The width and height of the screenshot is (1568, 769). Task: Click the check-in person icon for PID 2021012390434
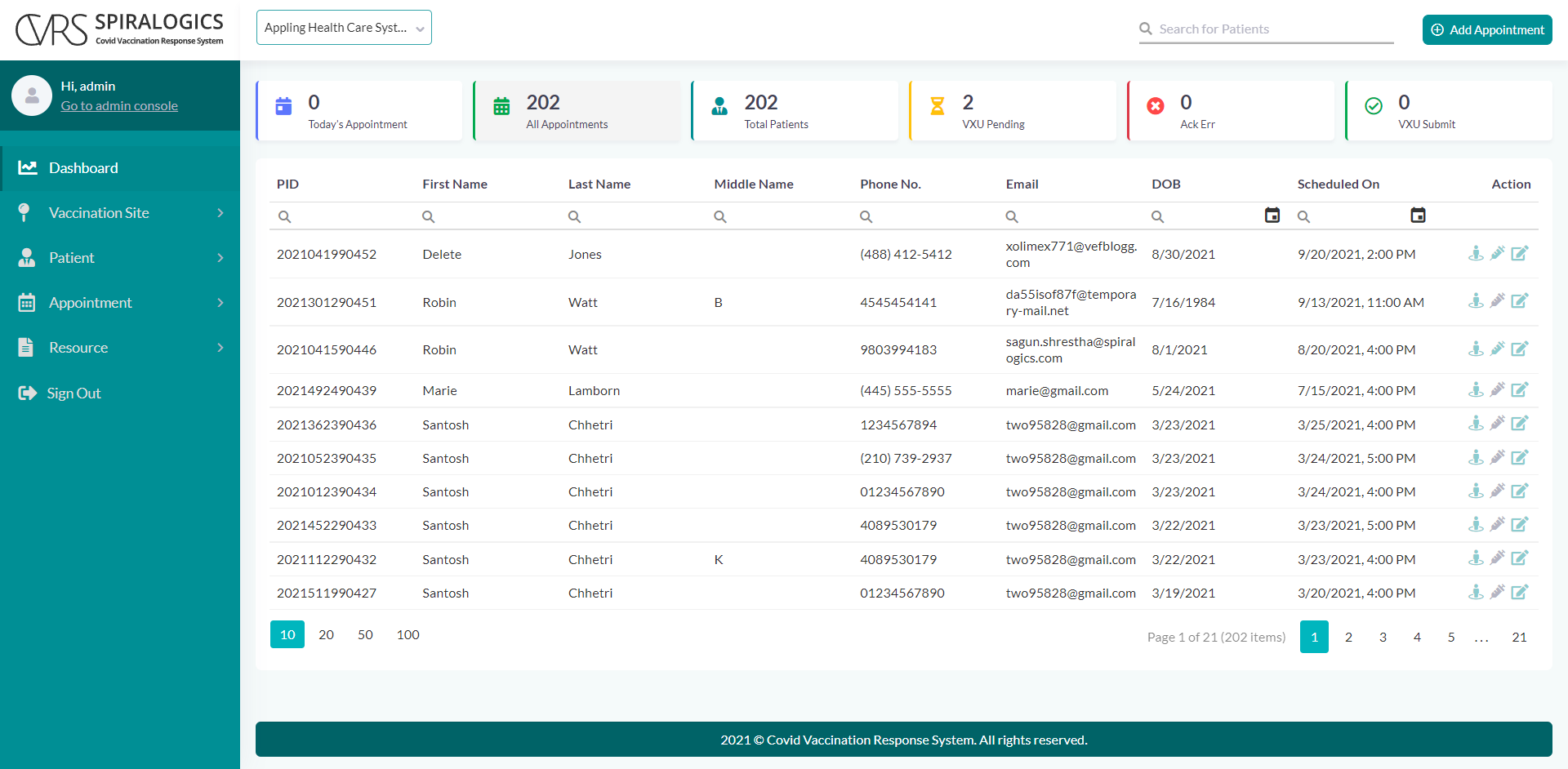tap(1476, 491)
